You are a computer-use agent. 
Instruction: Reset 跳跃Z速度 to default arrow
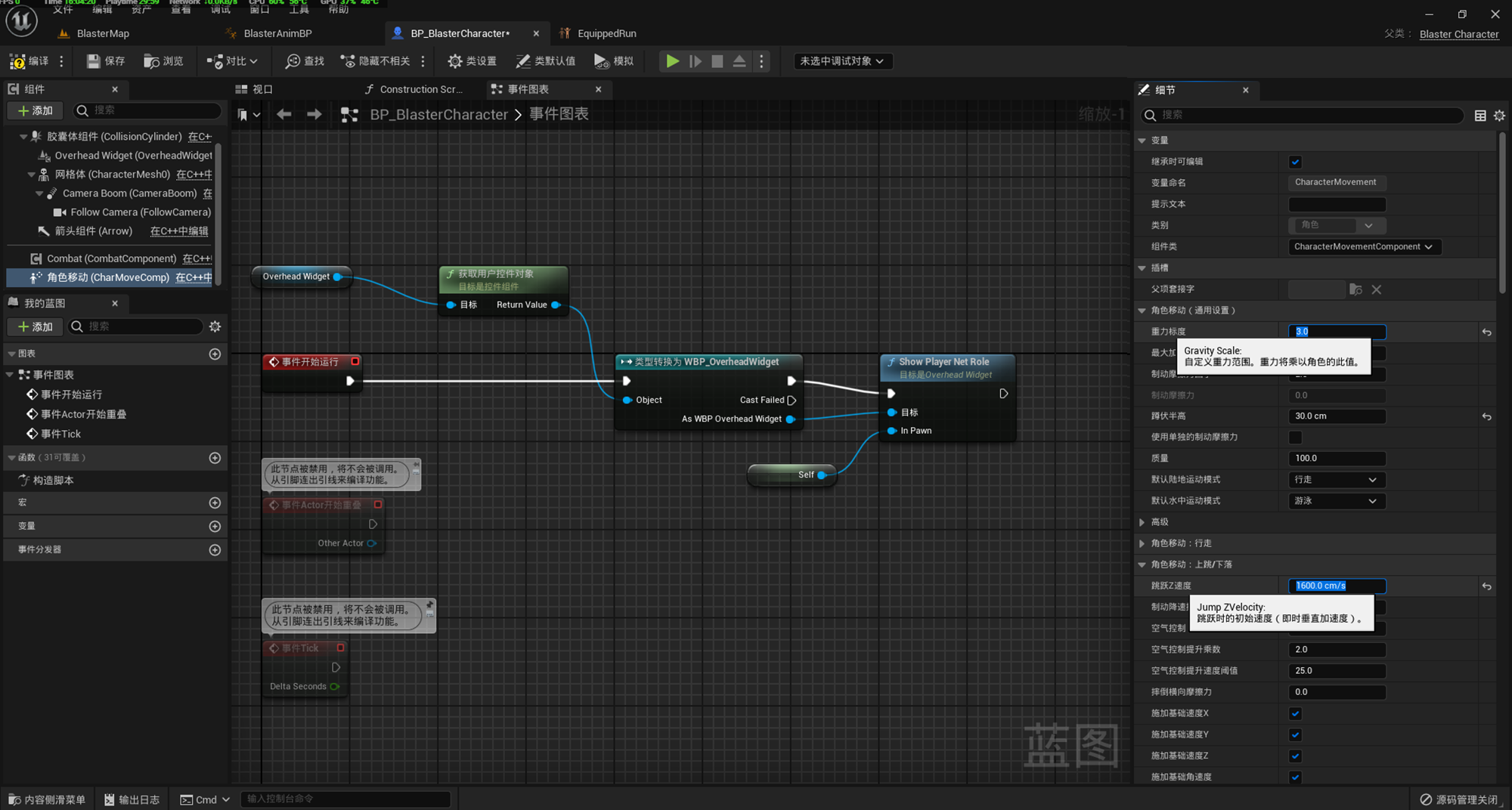1487,586
